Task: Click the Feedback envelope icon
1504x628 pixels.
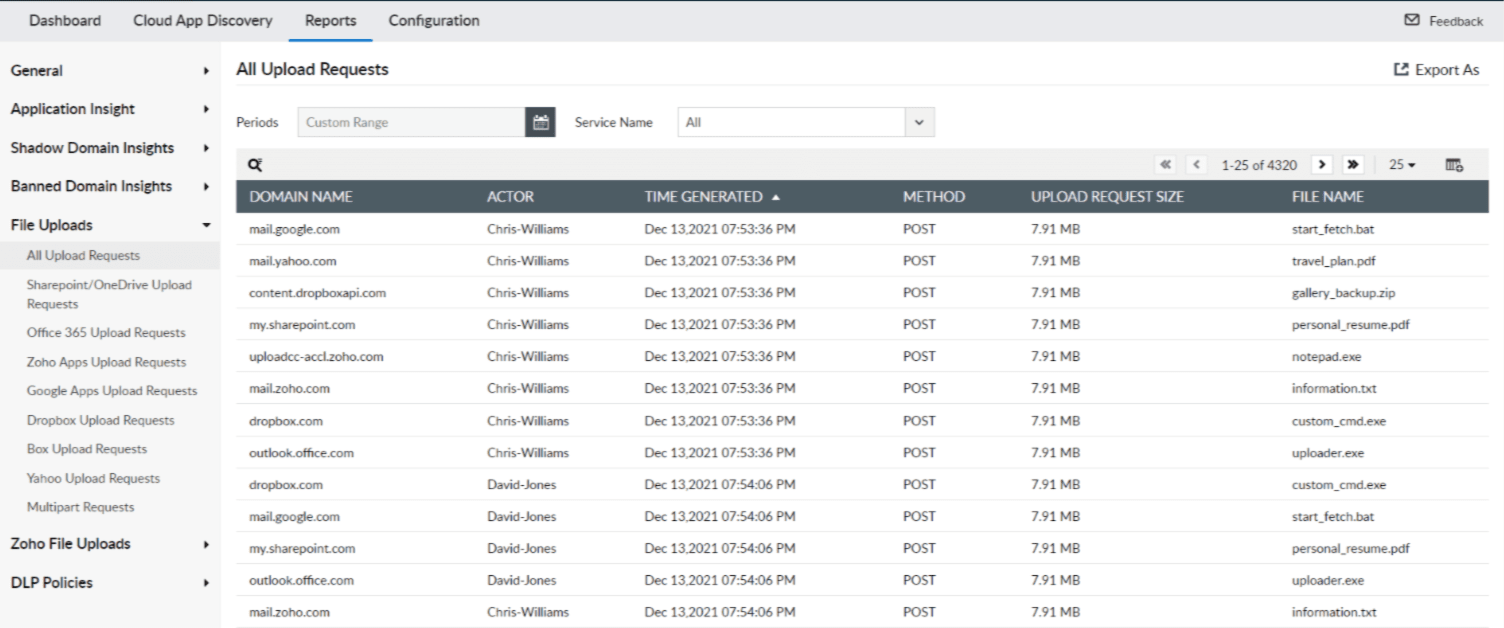Action: pyautogui.click(x=1412, y=19)
